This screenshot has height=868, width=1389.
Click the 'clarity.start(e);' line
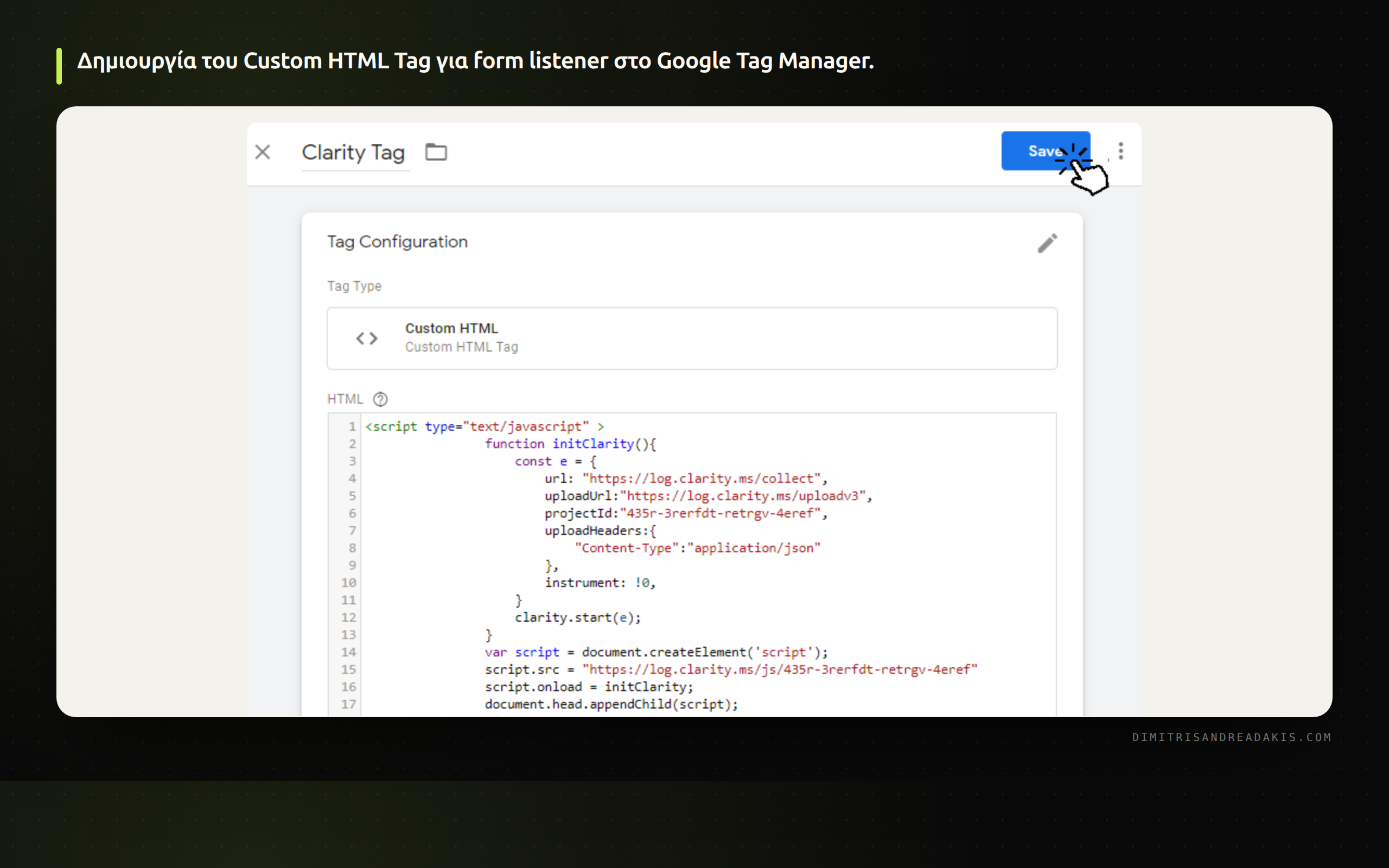(x=577, y=617)
